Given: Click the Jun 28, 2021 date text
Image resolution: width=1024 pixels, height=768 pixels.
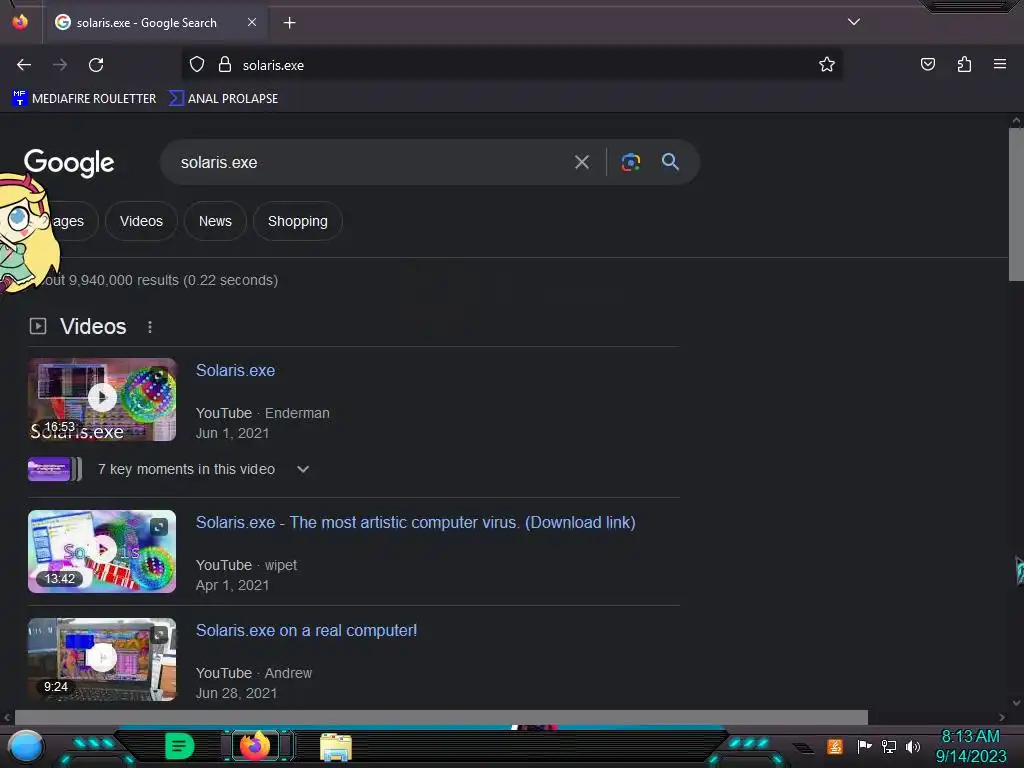Looking at the screenshot, I should click(x=236, y=693).
